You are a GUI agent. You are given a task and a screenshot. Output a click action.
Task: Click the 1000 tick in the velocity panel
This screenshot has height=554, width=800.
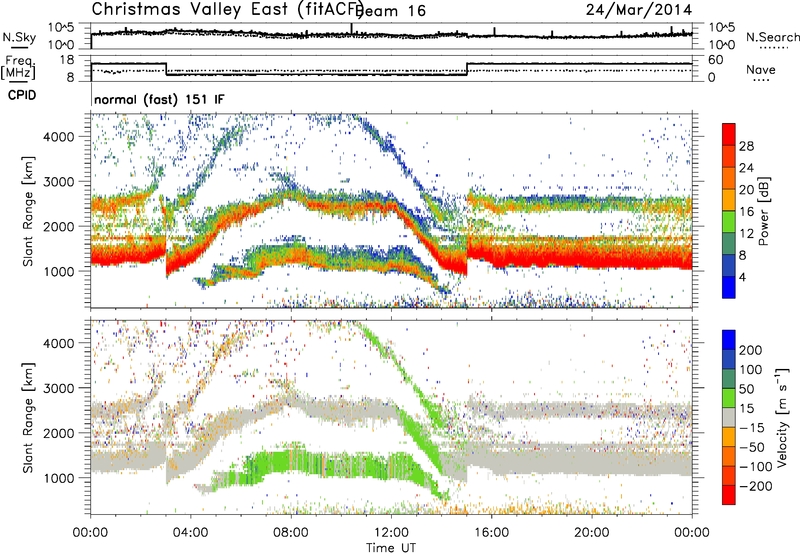pyautogui.click(x=58, y=477)
